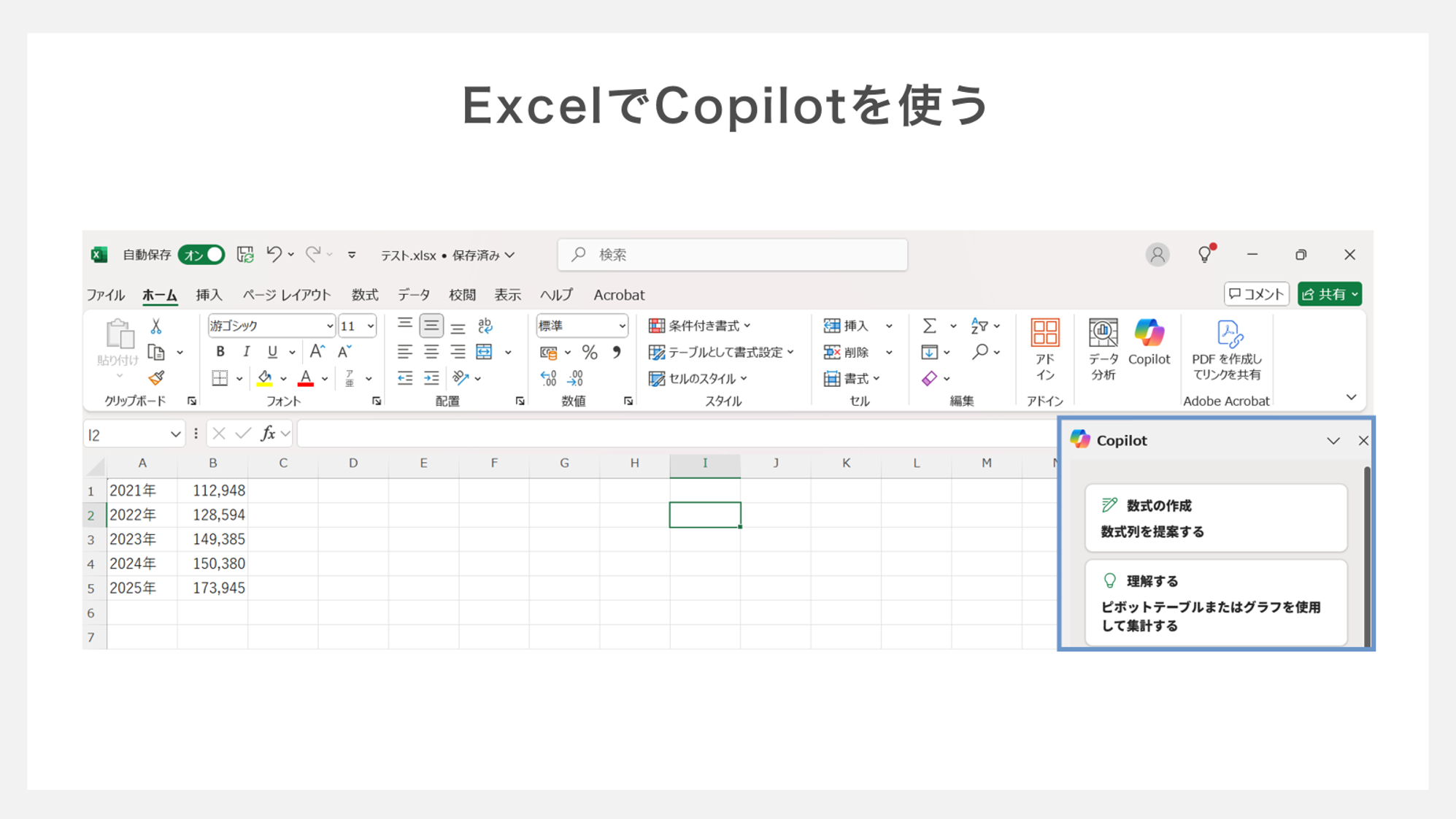
Task: Open the user account profile icon
Action: coord(1157,255)
